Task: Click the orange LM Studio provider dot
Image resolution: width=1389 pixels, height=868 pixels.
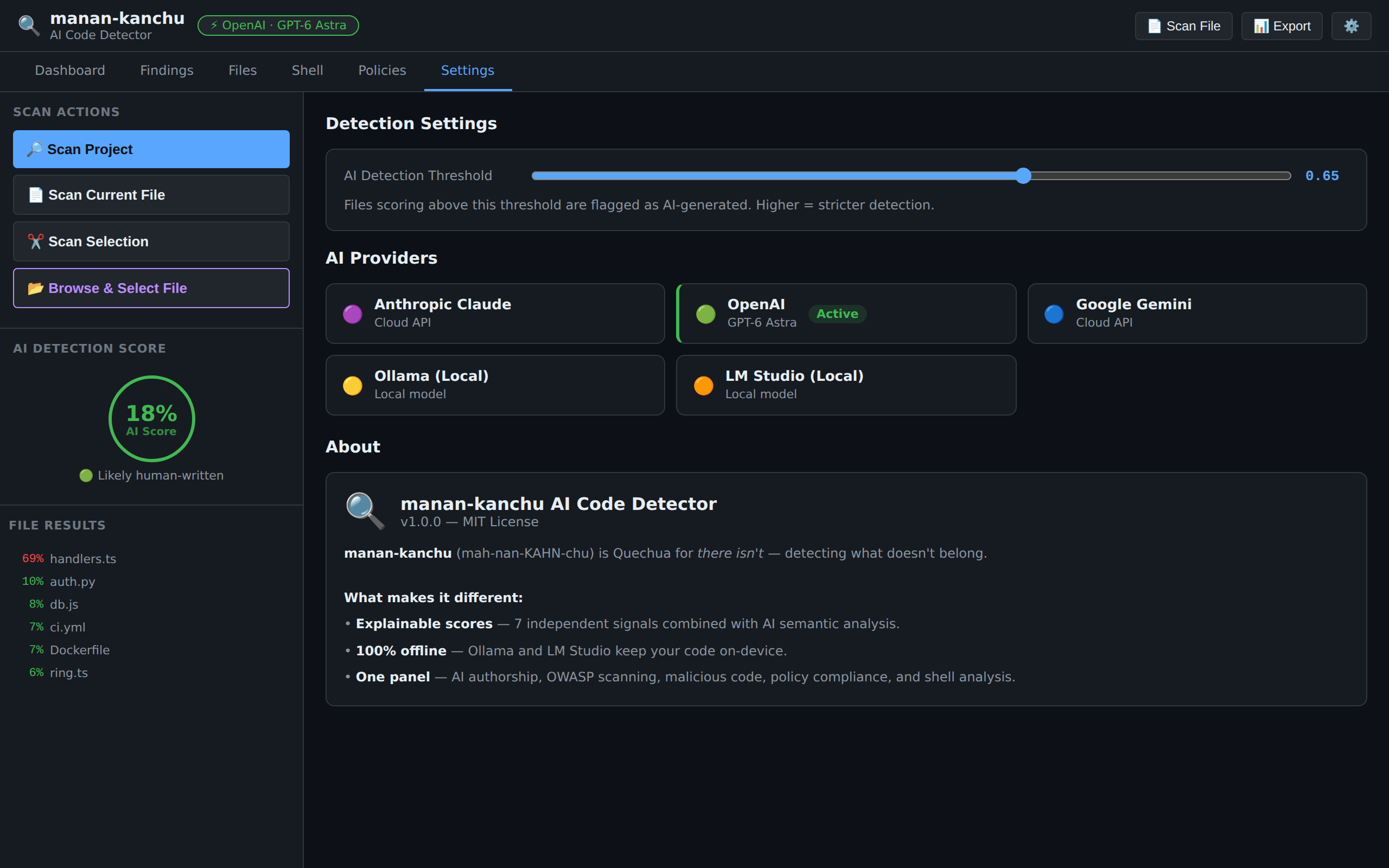Action: click(703, 386)
